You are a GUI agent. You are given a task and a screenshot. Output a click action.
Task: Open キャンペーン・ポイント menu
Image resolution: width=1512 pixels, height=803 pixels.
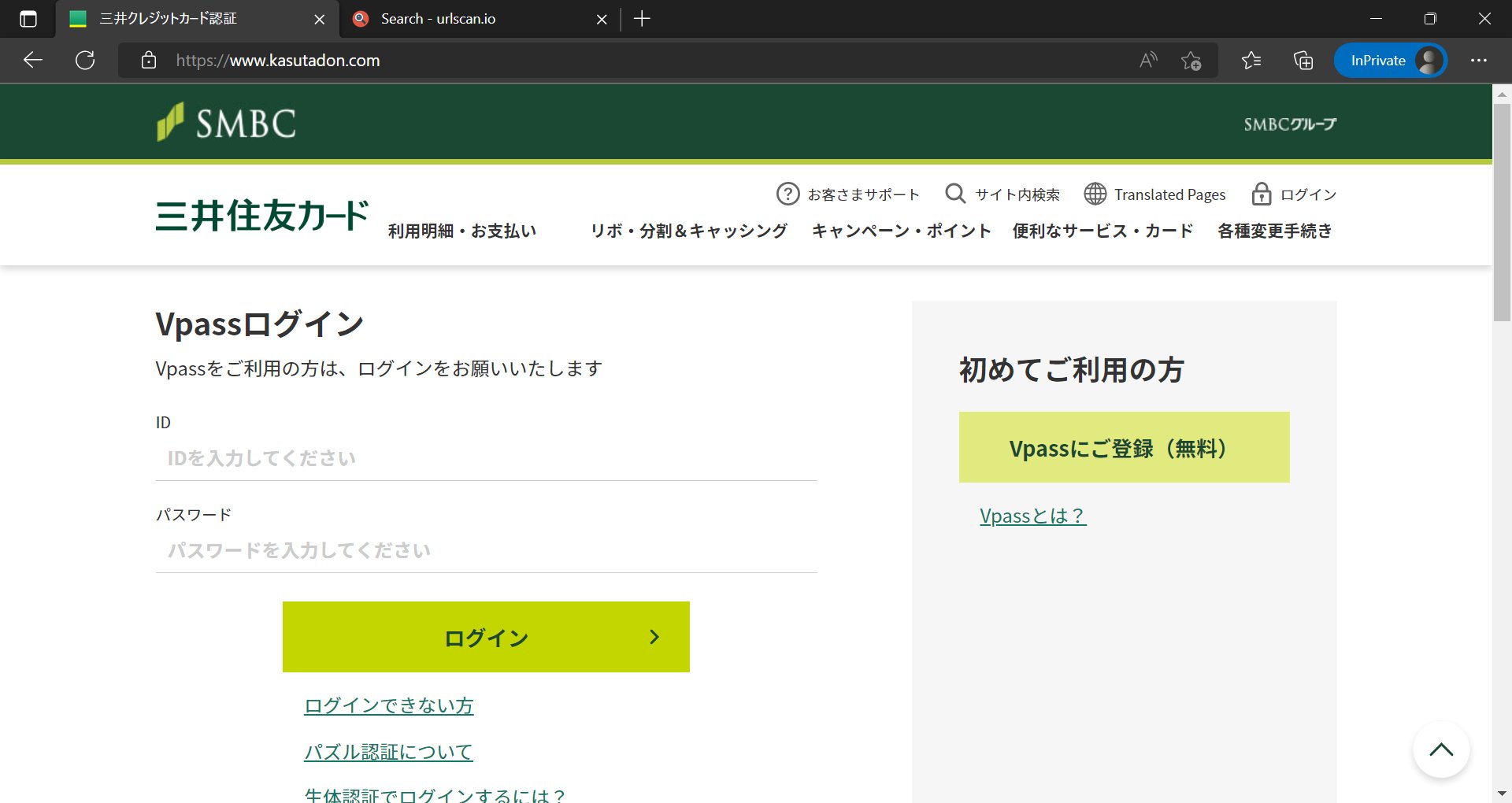901,231
